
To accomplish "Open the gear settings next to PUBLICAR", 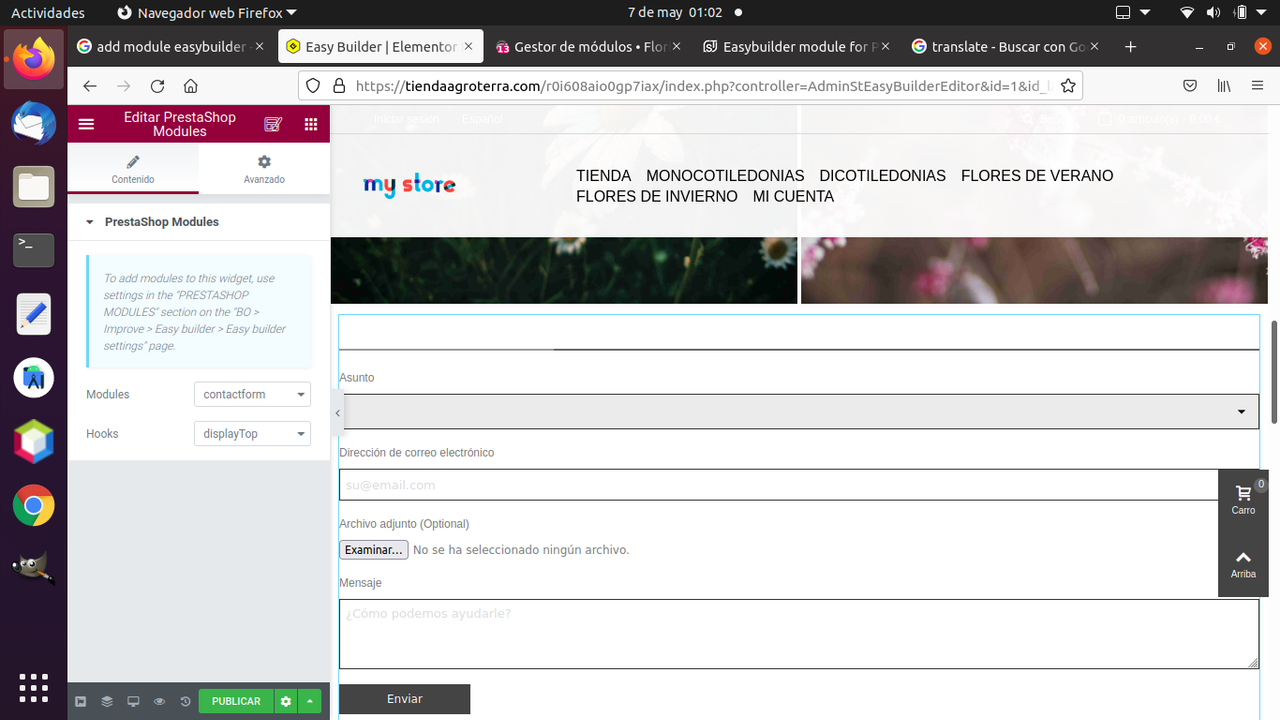I will 286,702.
